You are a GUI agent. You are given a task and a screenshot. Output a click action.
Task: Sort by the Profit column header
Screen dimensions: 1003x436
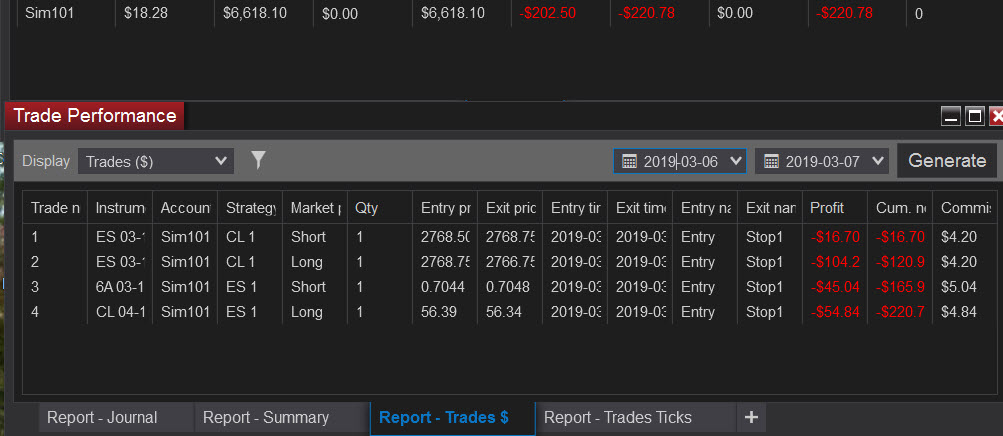click(827, 208)
